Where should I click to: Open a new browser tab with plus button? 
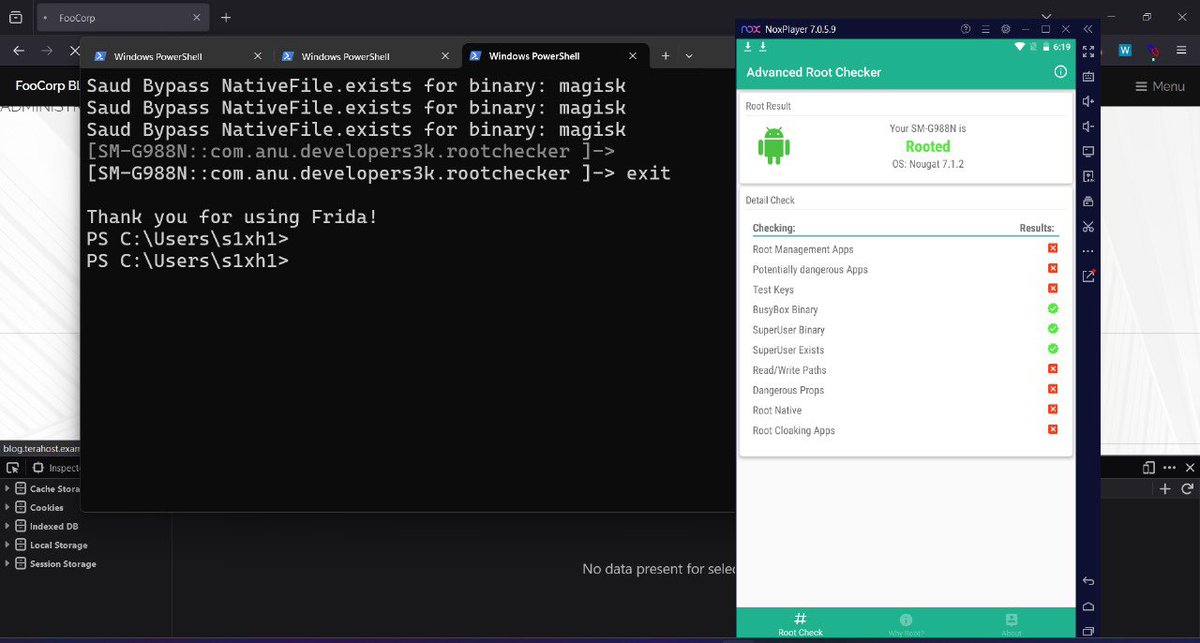226,17
